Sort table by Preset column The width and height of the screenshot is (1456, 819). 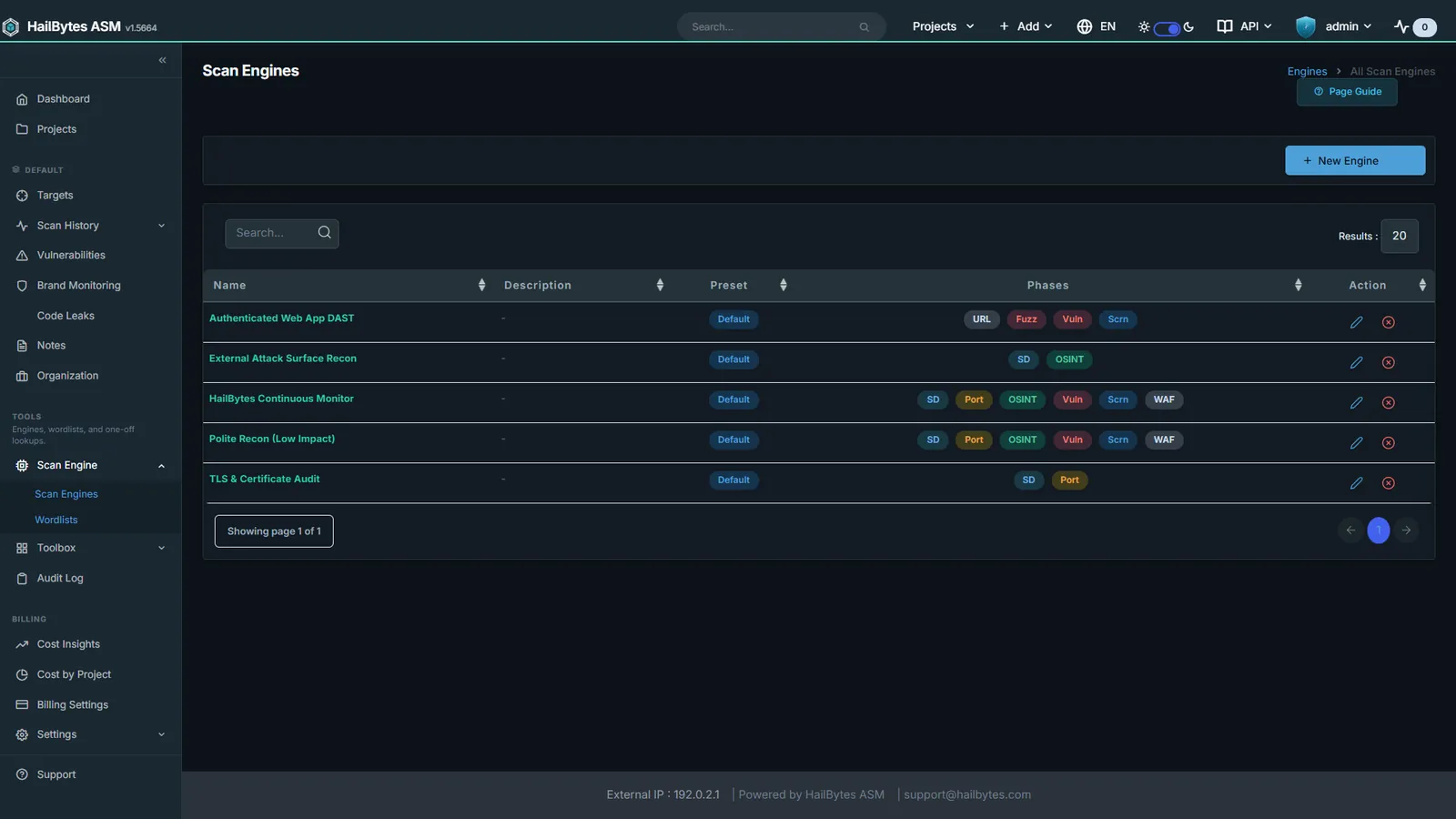(x=783, y=285)
